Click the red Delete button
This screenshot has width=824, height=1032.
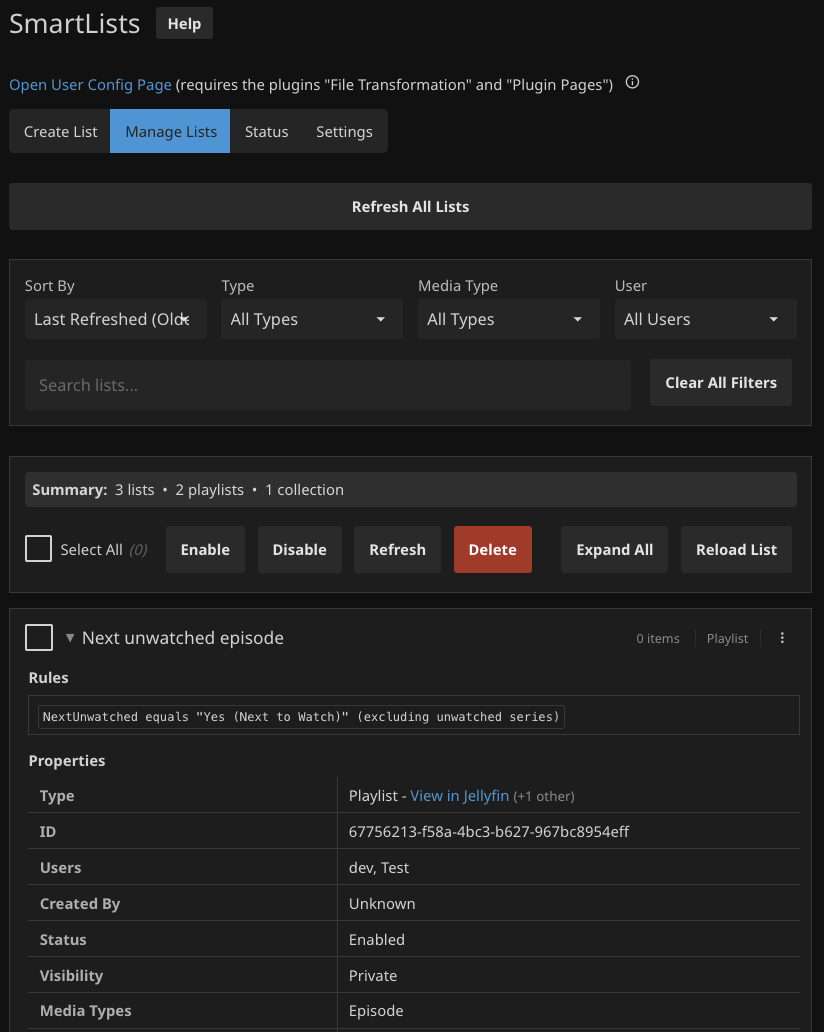[x=493, y=550]
